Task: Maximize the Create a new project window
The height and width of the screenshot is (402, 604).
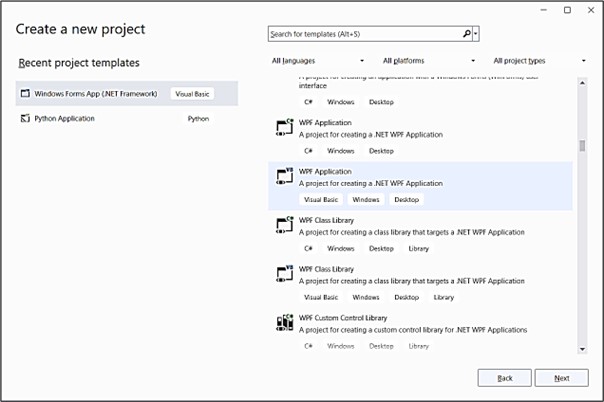Action: pos(567,10)
